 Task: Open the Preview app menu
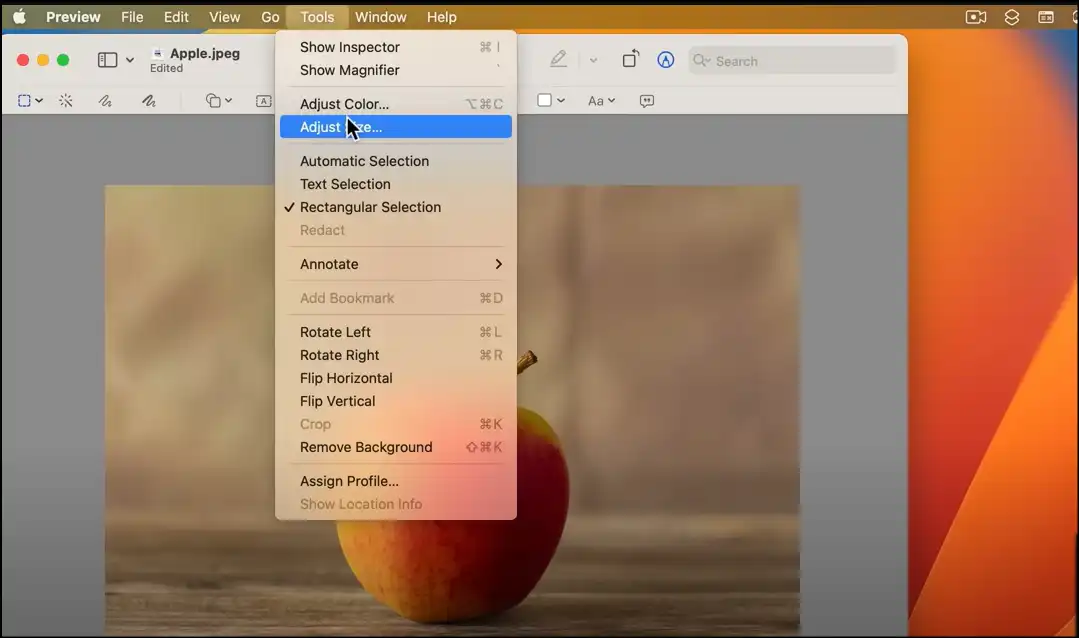pos(73,17)
